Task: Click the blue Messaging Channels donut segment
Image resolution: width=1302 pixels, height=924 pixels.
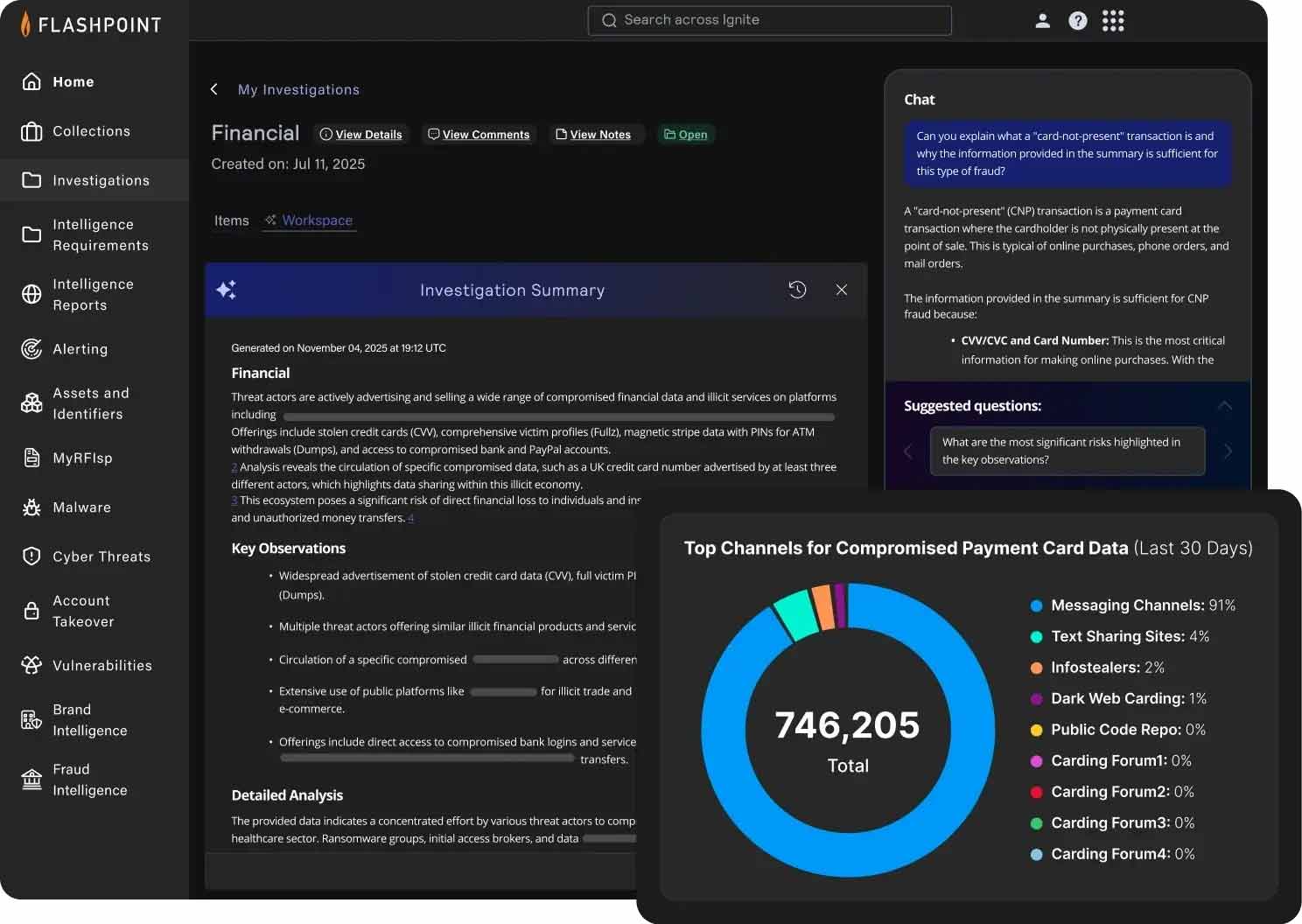Action: [x=849, y=856]
